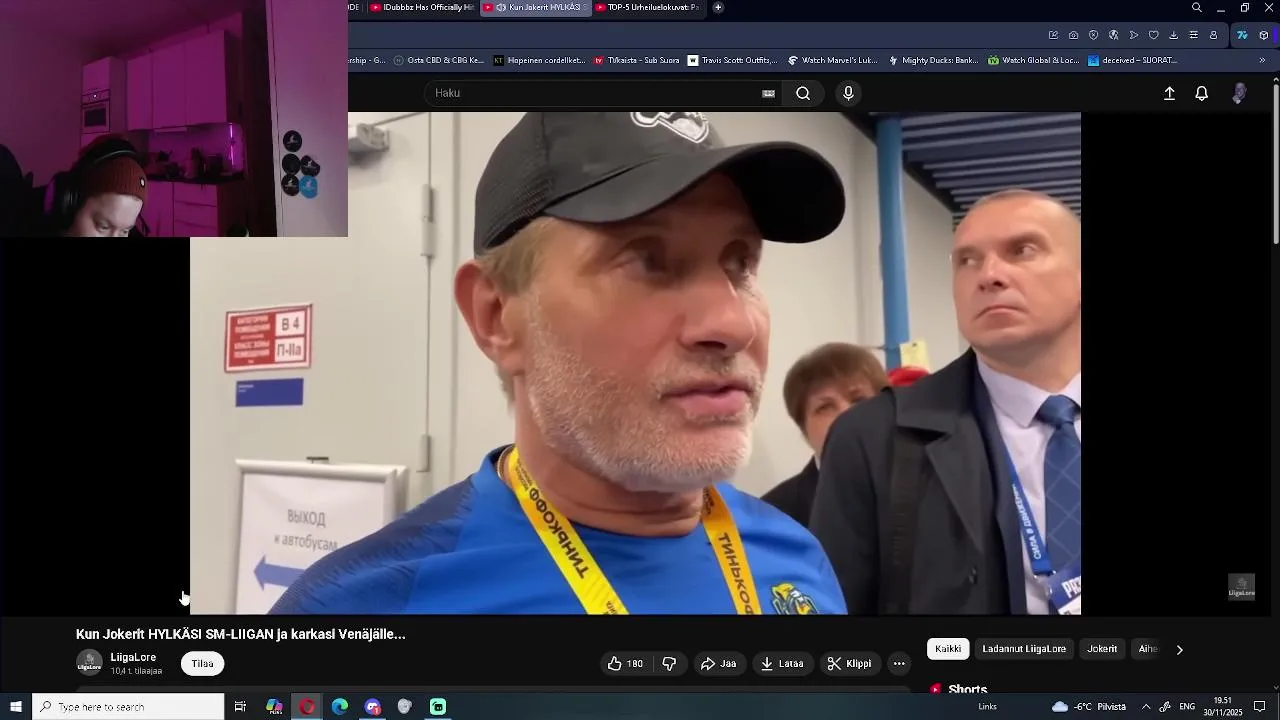The height and width of the screenshot is (720, 1280).
Task: Click the browser snapshot camera icon
Action: click(1073, 35)
